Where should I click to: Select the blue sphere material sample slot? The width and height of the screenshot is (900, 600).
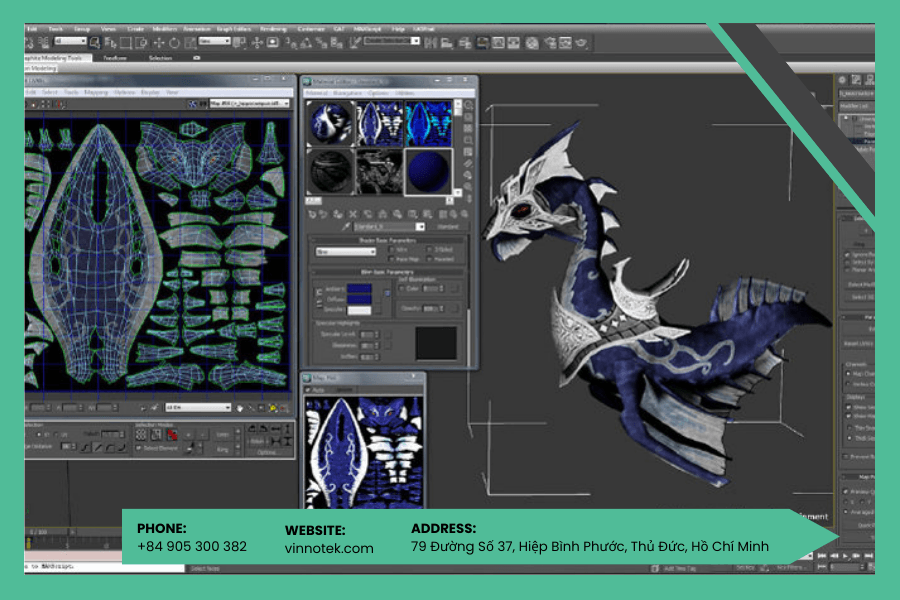coord(428,171)
